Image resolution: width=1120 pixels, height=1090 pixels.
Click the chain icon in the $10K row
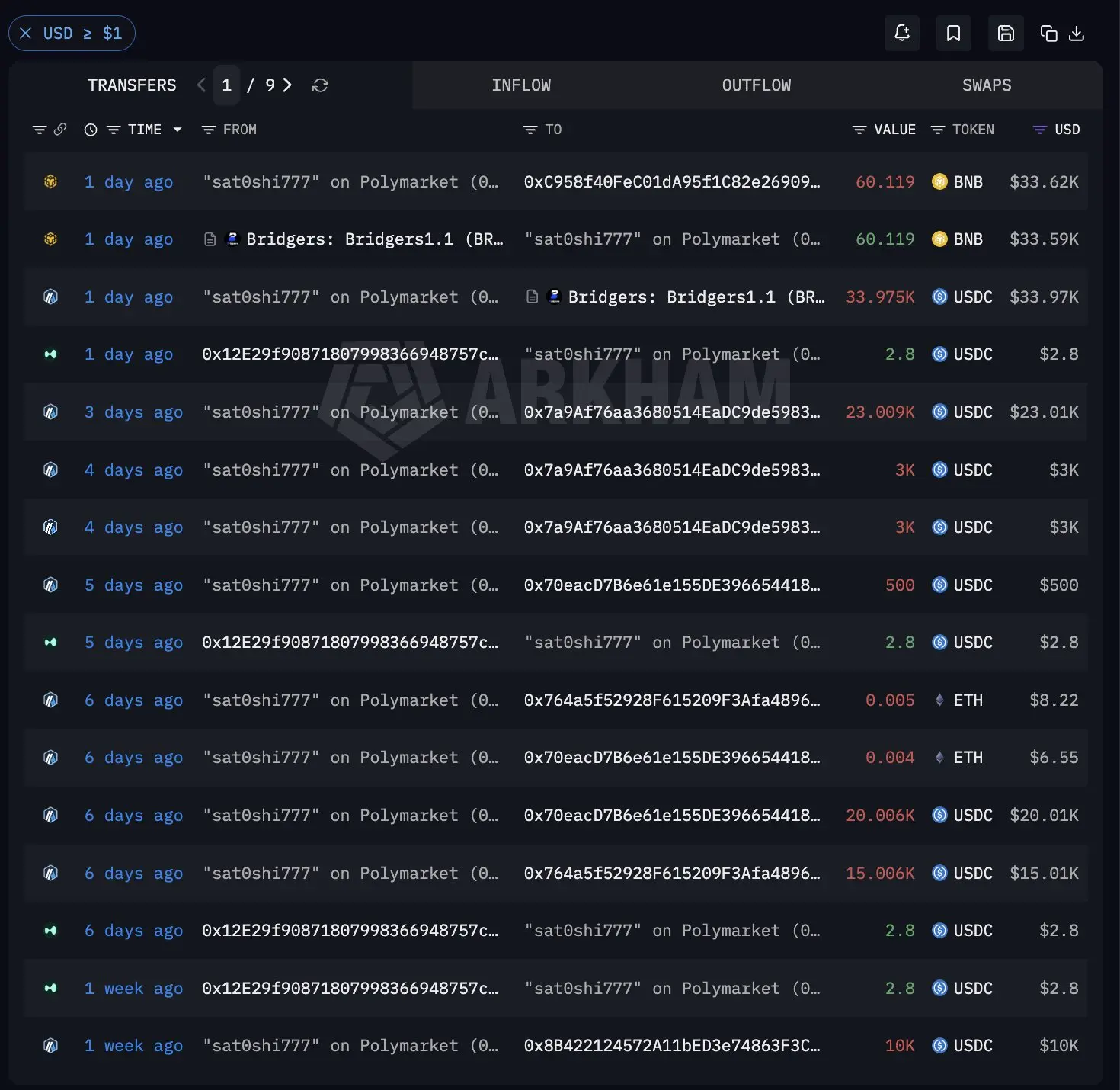coord(50,1046)
